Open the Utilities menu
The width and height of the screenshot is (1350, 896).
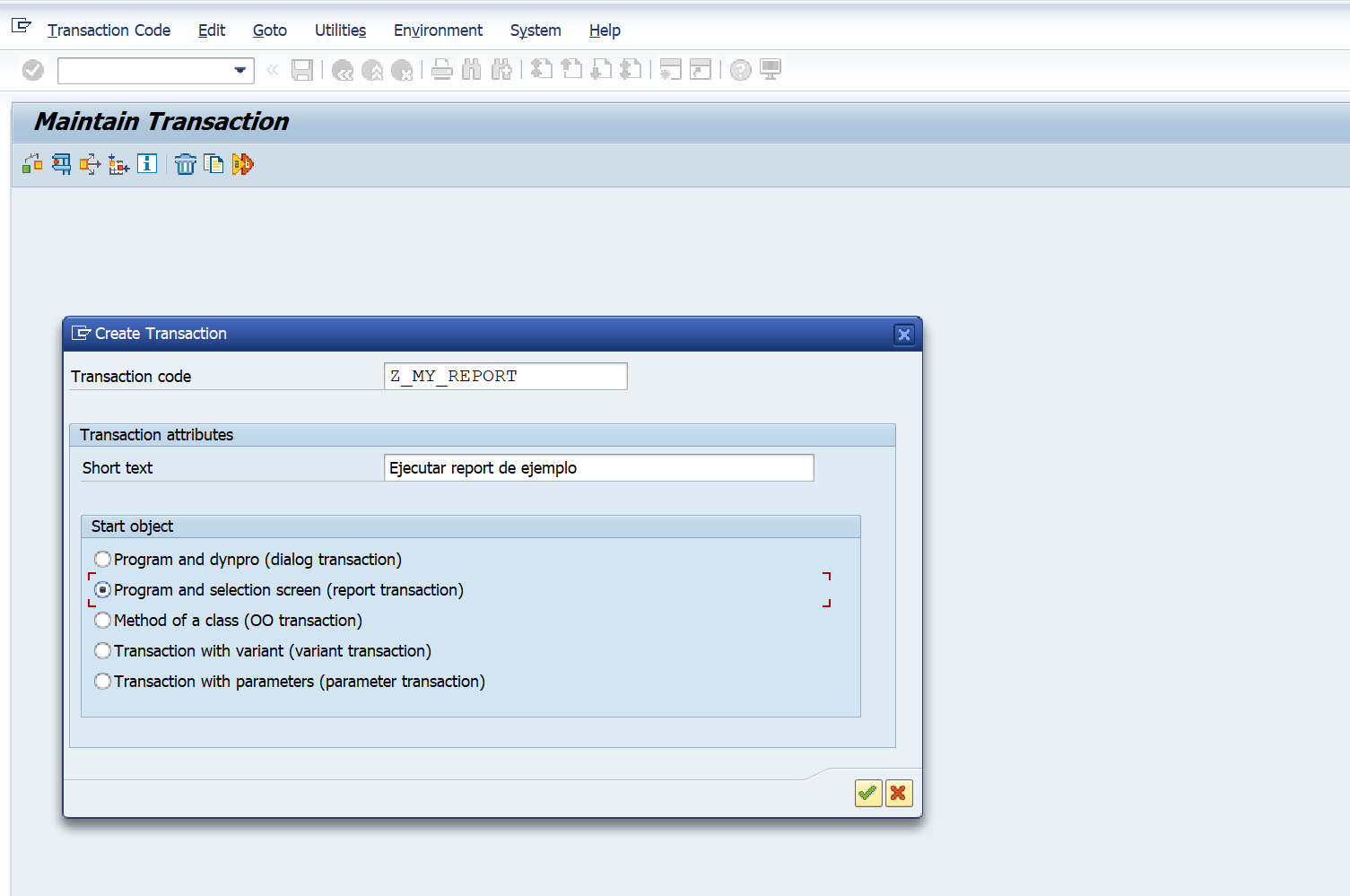(x=340, y=30)
